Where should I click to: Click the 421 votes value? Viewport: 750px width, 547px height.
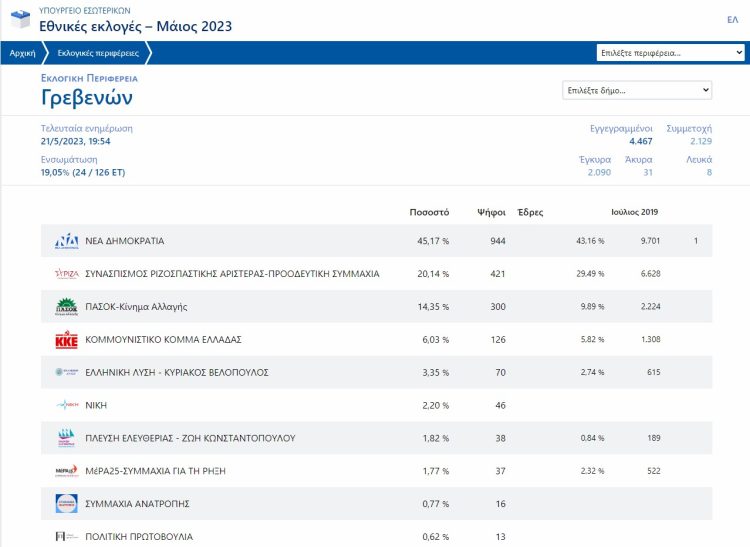point(498,274)
